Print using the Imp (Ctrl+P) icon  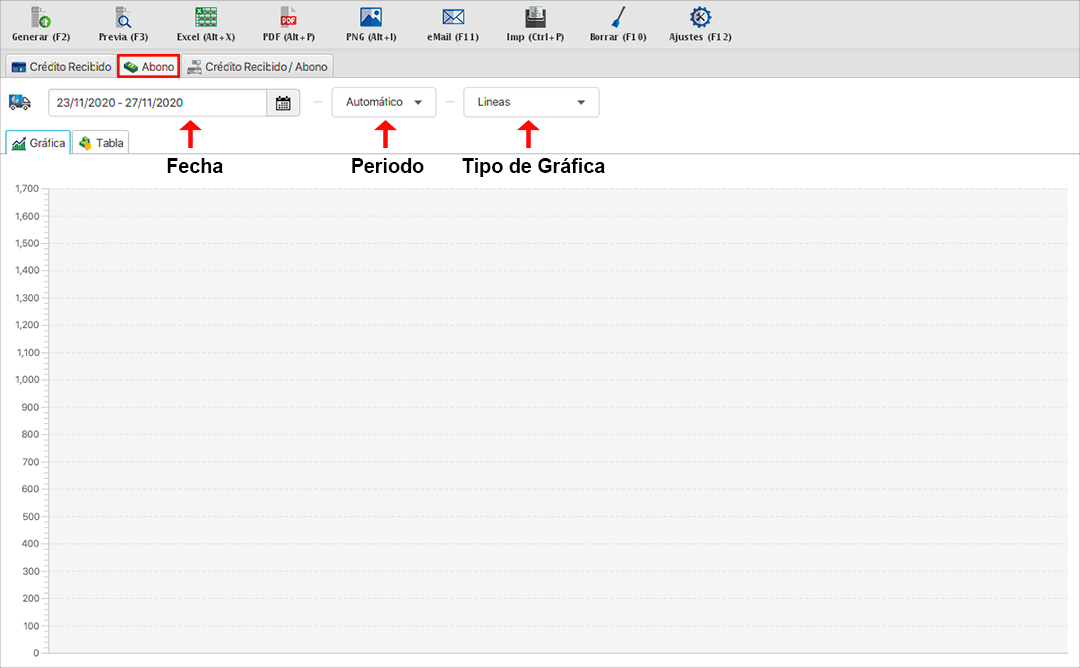point(535,18)
